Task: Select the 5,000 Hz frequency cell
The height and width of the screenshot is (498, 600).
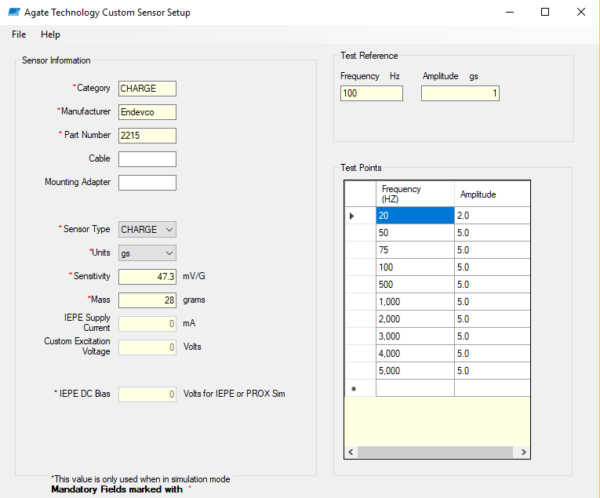Action: [415, 371]
